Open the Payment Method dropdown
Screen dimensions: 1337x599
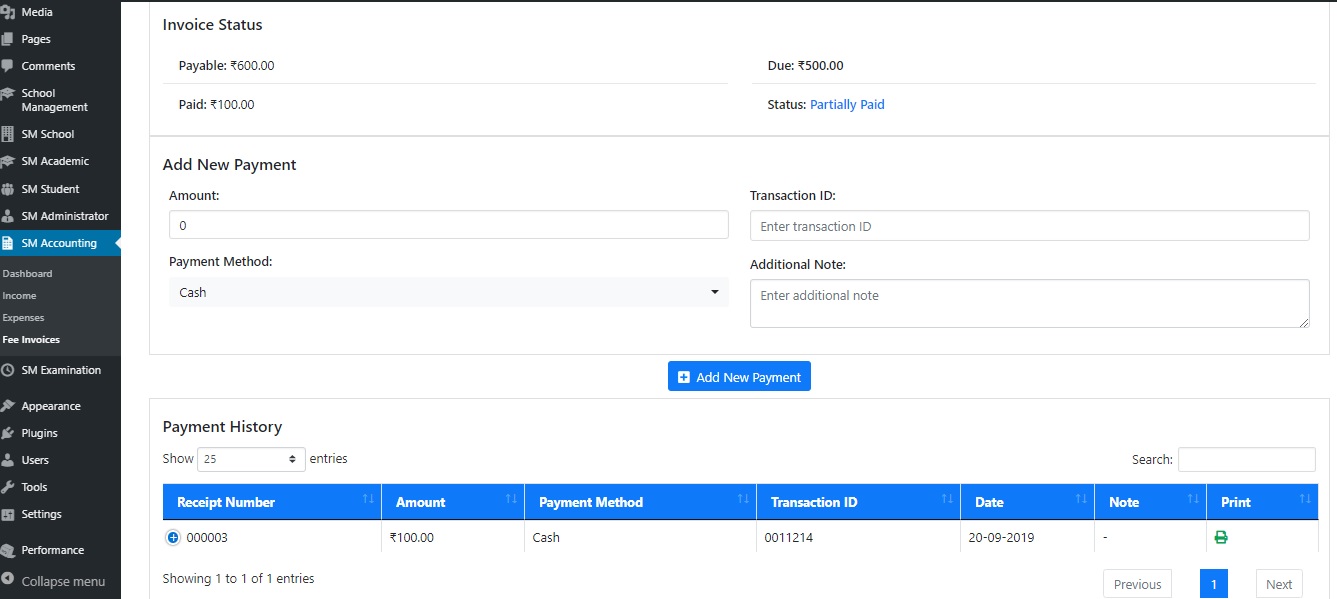click(x=447, y=292)
